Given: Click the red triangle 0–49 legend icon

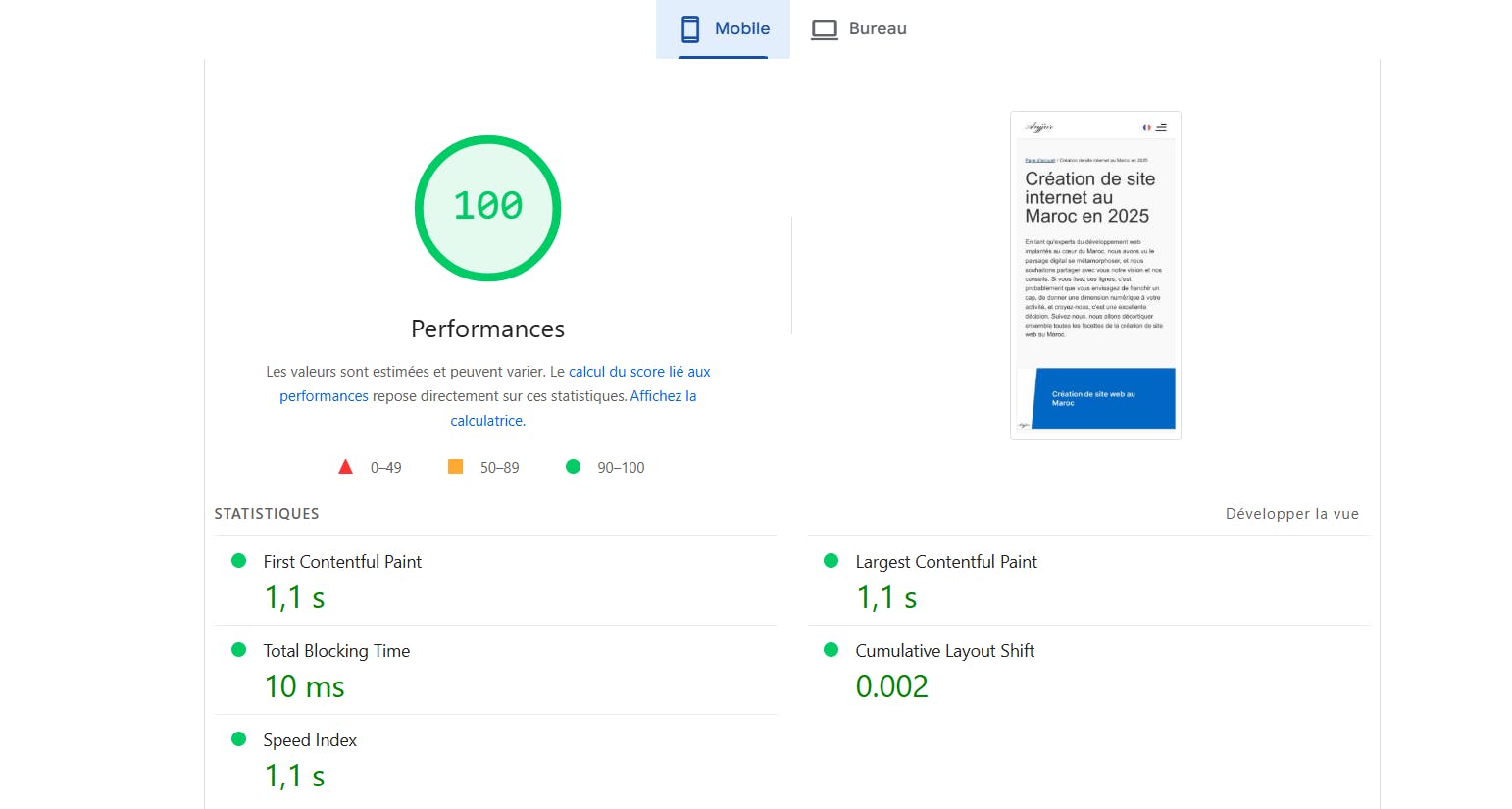Looking at the screenshot, I should coord(345,467).
